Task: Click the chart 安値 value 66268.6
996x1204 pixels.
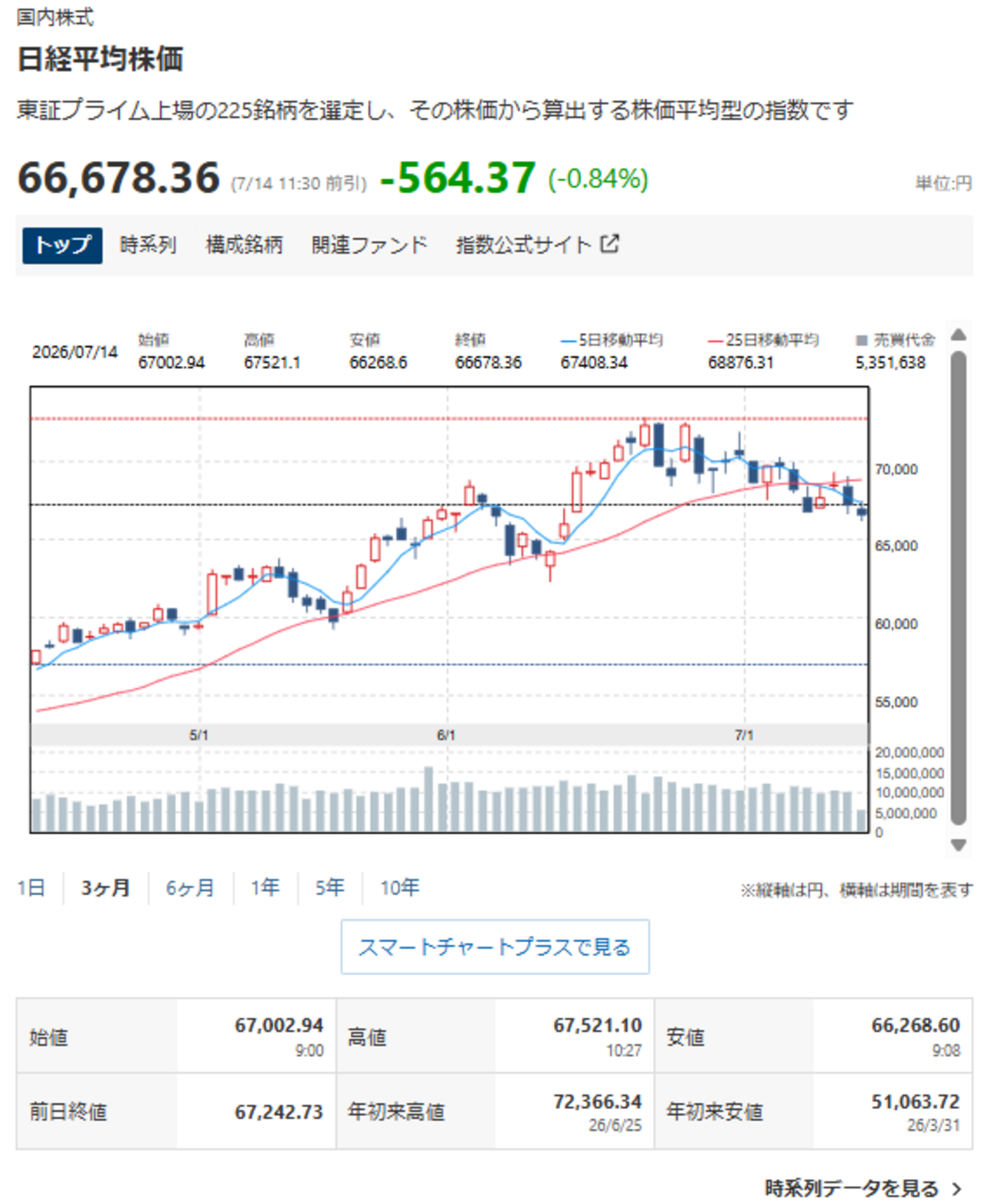Action: (x=378, y=362)
